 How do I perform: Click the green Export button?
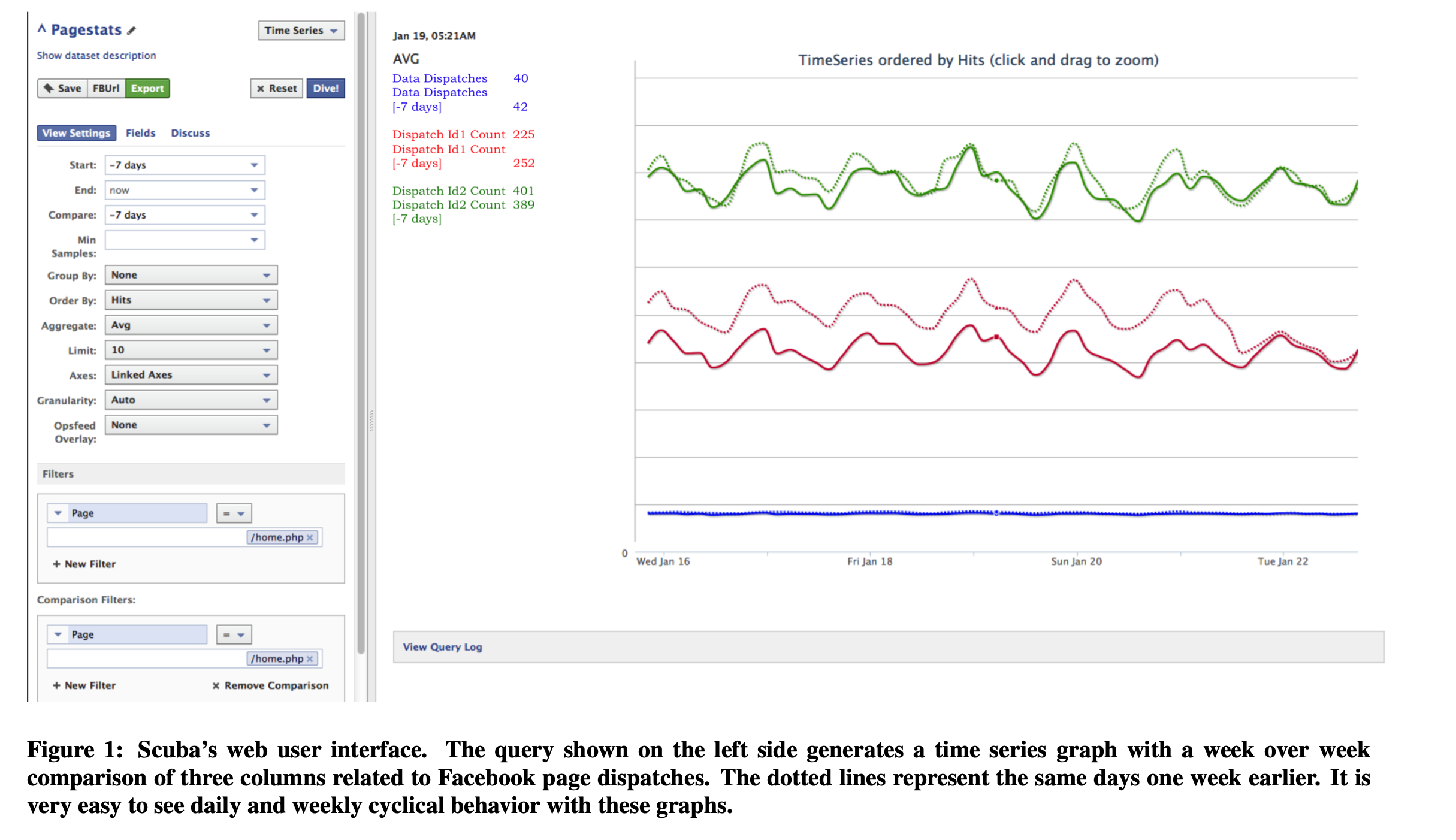[x=147, y=89]
